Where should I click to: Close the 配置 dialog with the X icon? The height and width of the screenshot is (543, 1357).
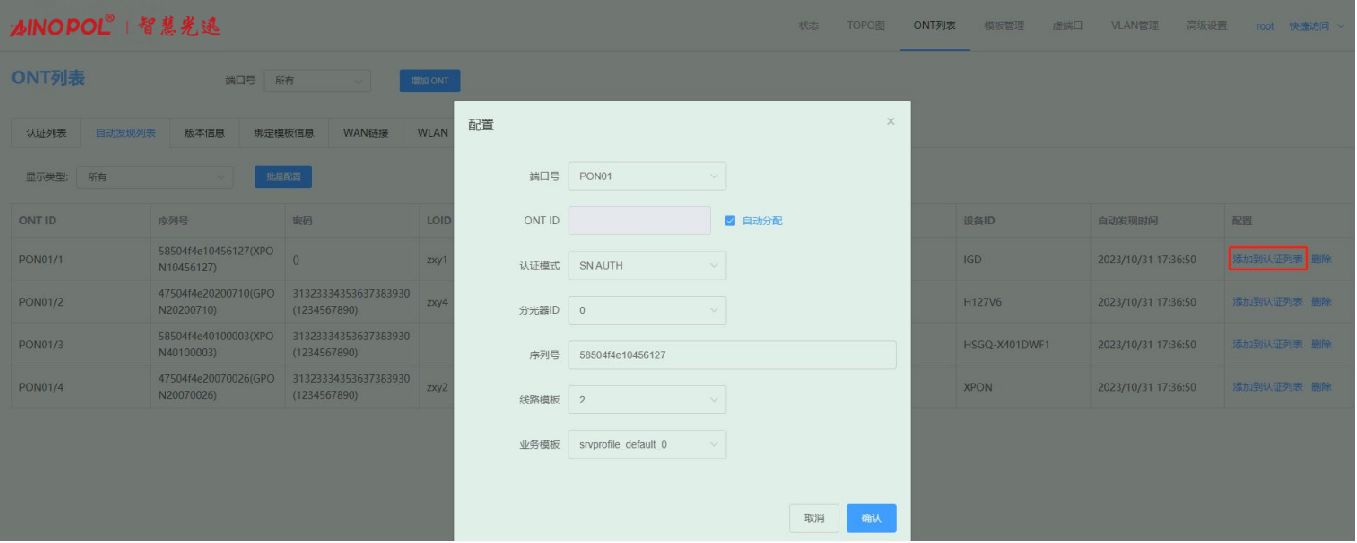pos(890,122)
